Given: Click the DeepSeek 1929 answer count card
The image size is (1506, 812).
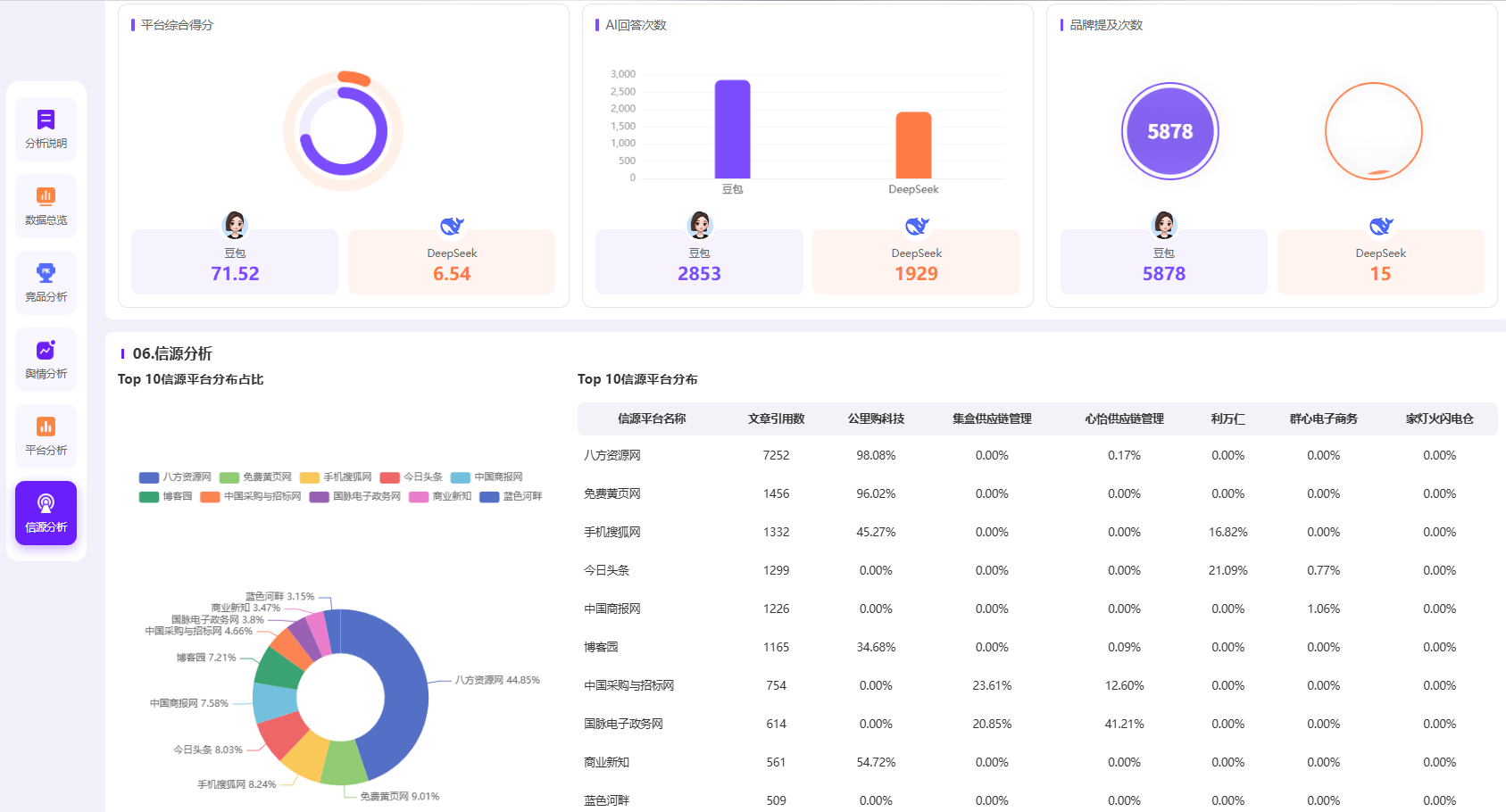Looking at the screenshot, I should (x=917, y=262).
